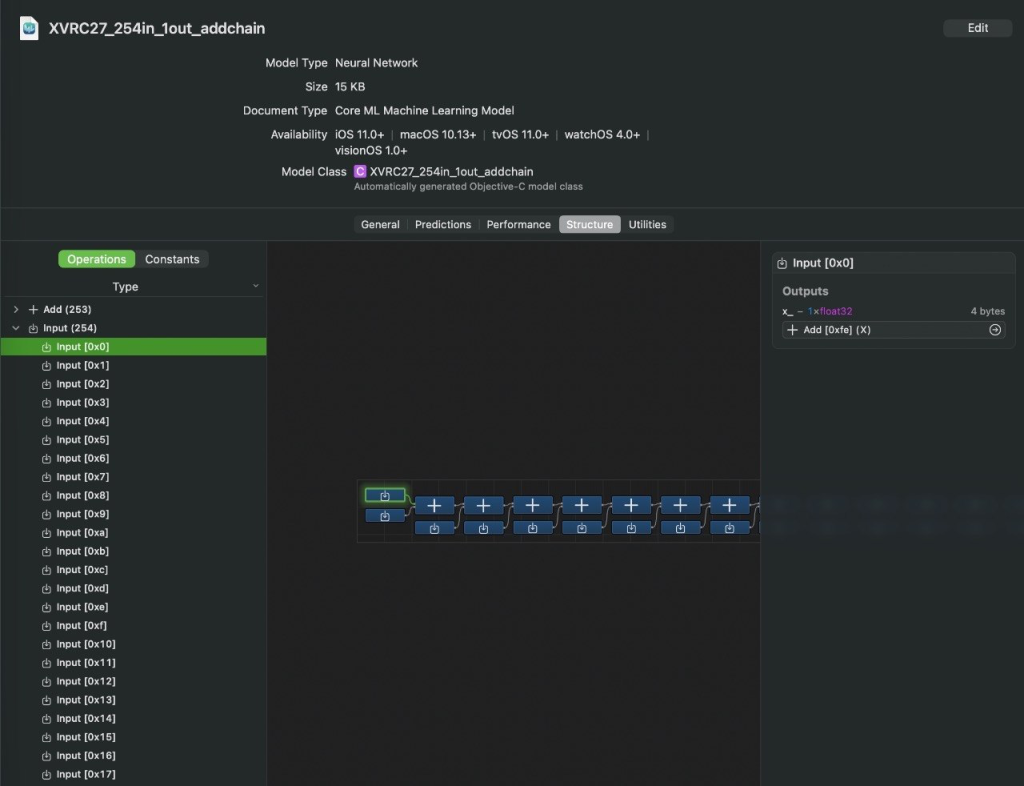The width and height of the screenshot is (1024, 786).
Task: Select the Operations segment
Action: [x=97, y=259]
